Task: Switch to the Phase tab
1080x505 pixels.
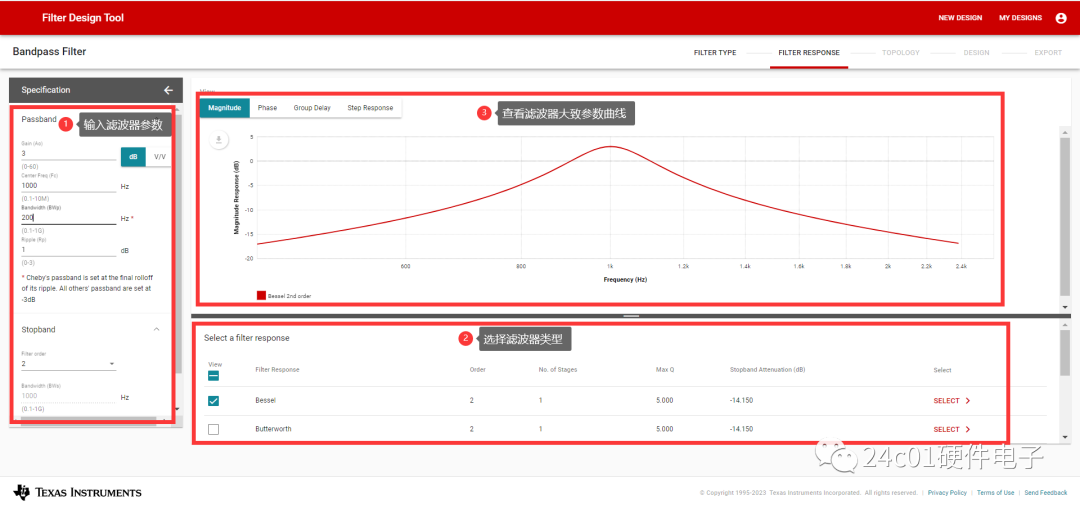Action: (267, 108)
